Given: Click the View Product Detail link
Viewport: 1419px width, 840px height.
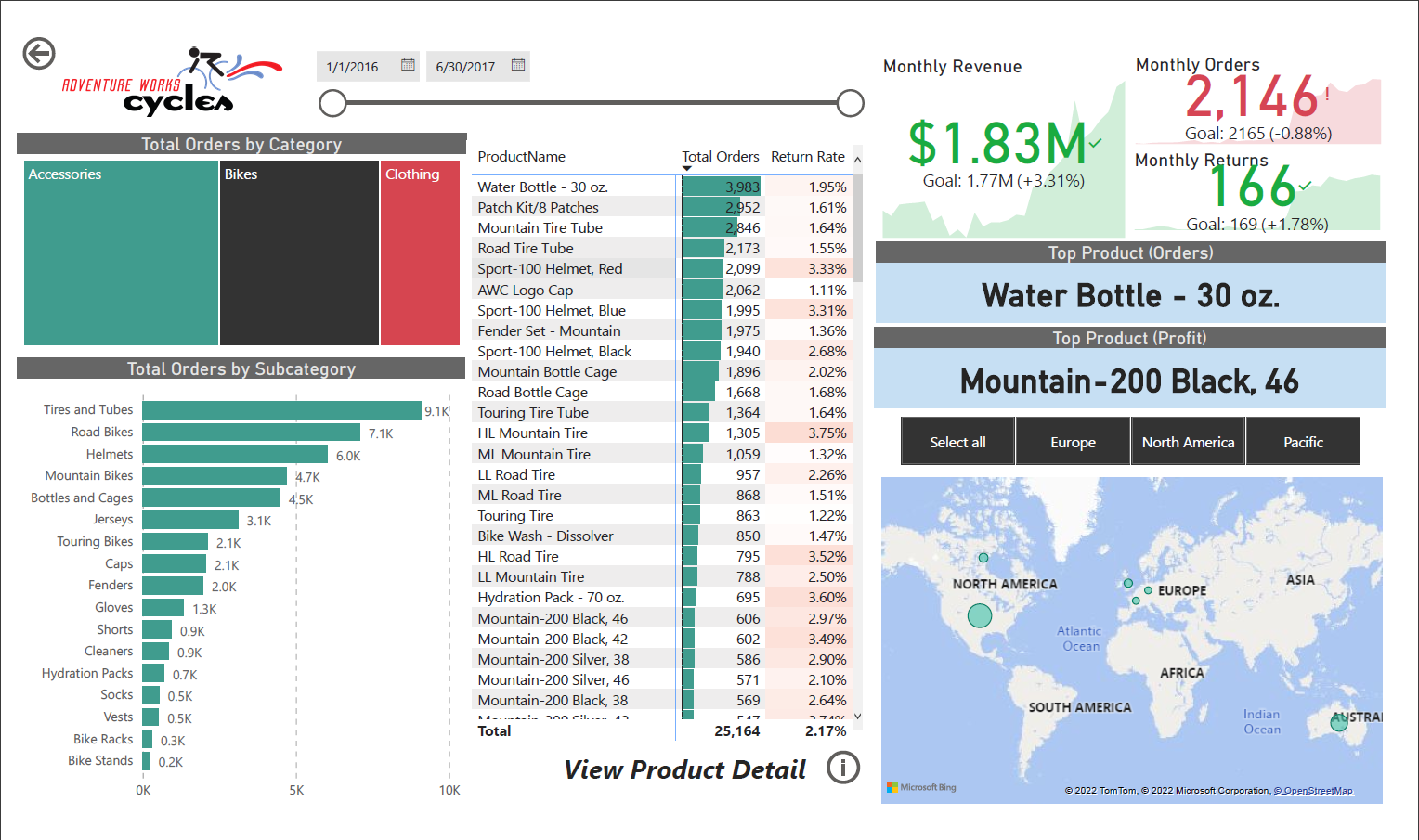Looking at the screenshot, I should point(684,769).
